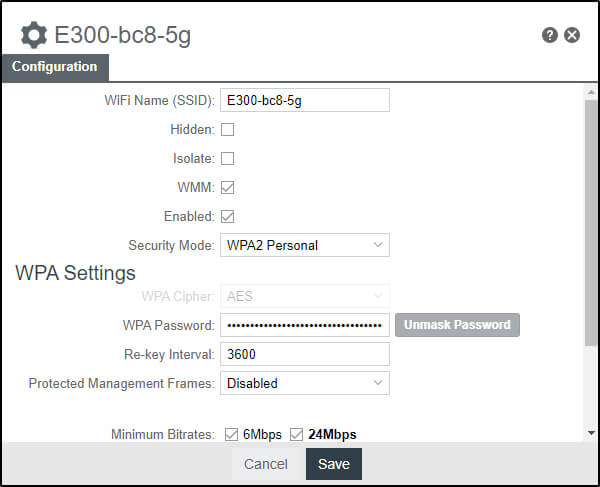The image size is (600, 487).
Task: Open the help question mark icon
Action: click(x=550, y=35)
